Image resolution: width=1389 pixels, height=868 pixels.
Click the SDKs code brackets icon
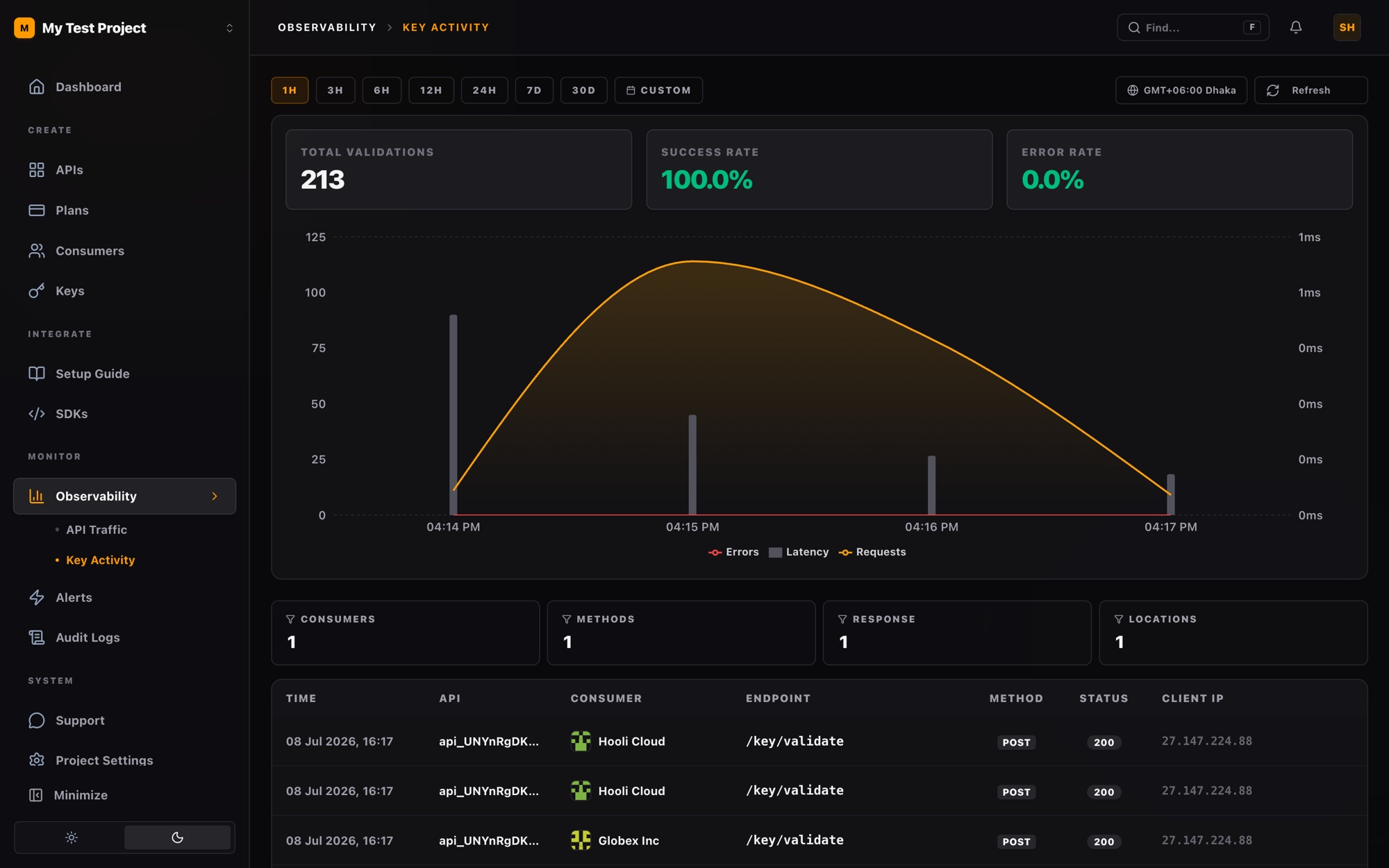[x=37, y=414]
